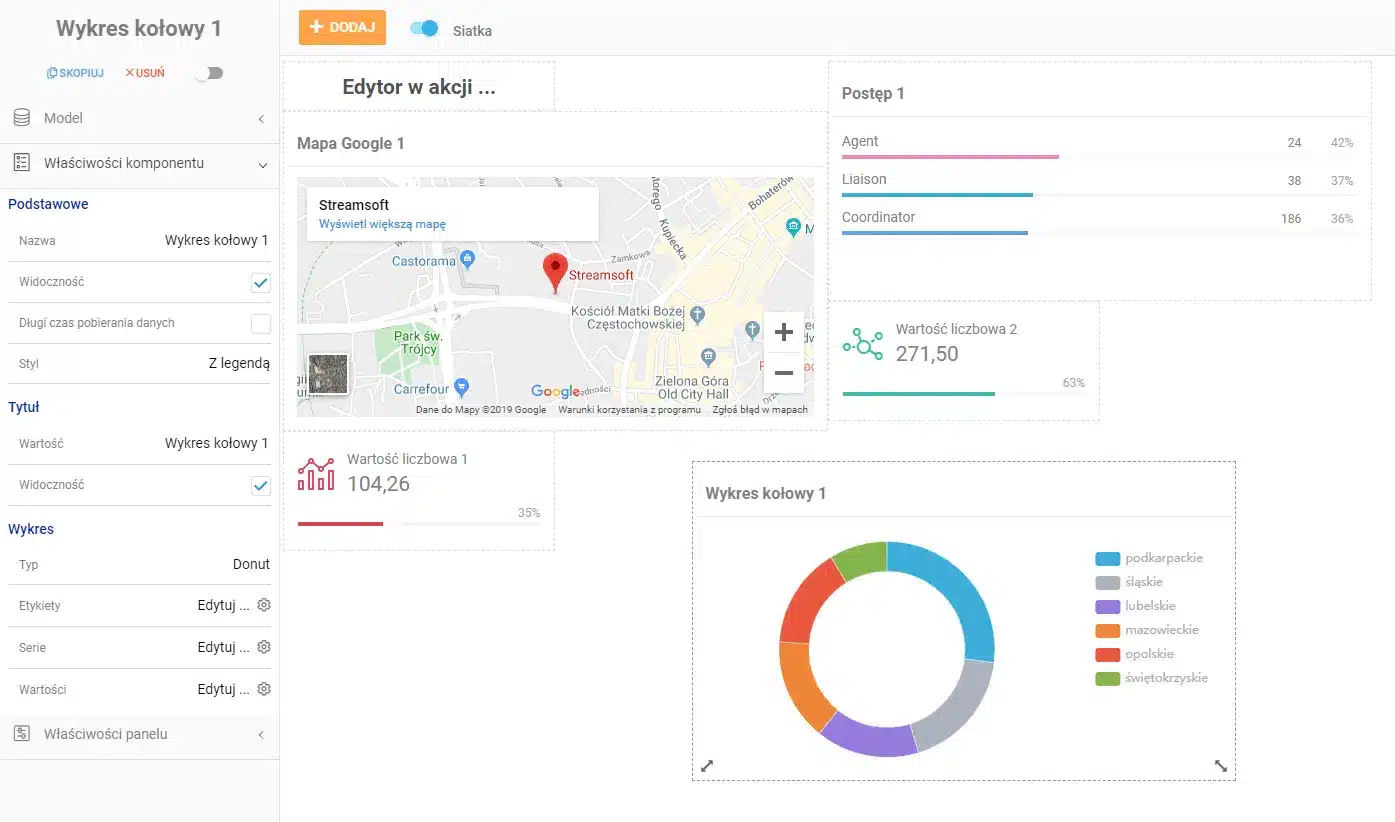1395x822 pixels.
Task: Select the Mapa Google 1 heading
Action: point(351,143)
